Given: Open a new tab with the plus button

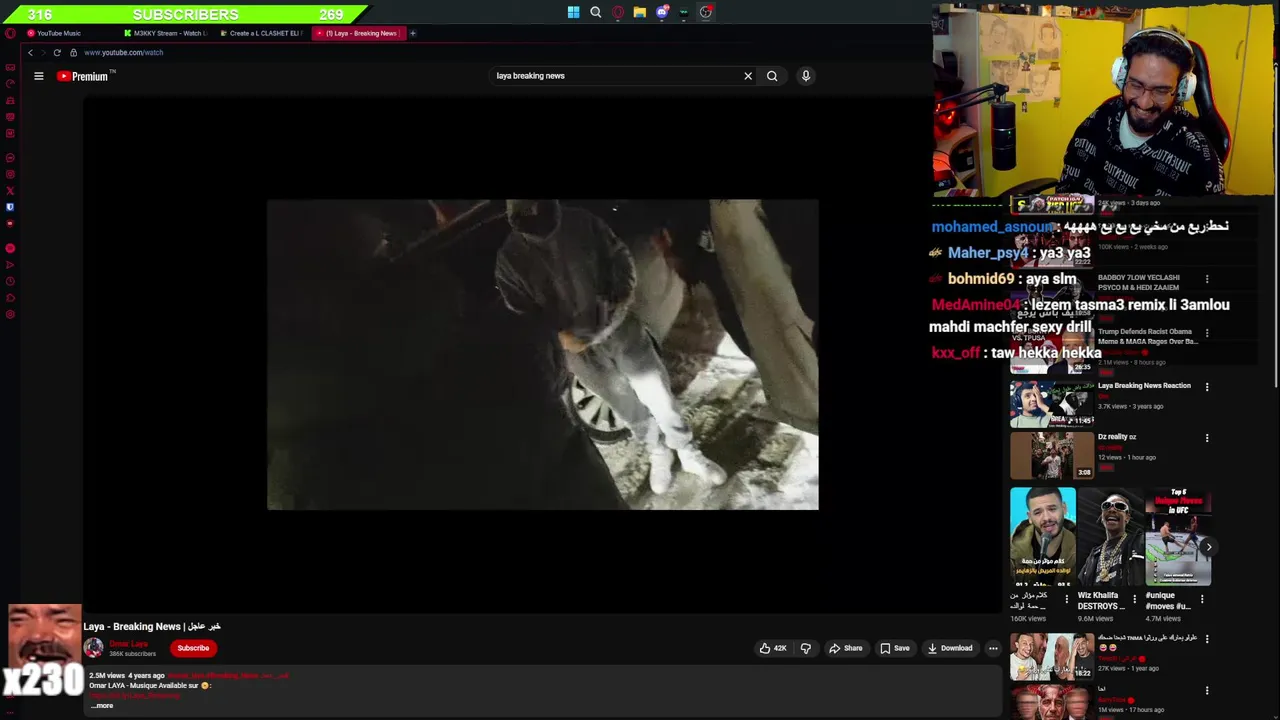Looking at the screenshot, I should point(412,33).
